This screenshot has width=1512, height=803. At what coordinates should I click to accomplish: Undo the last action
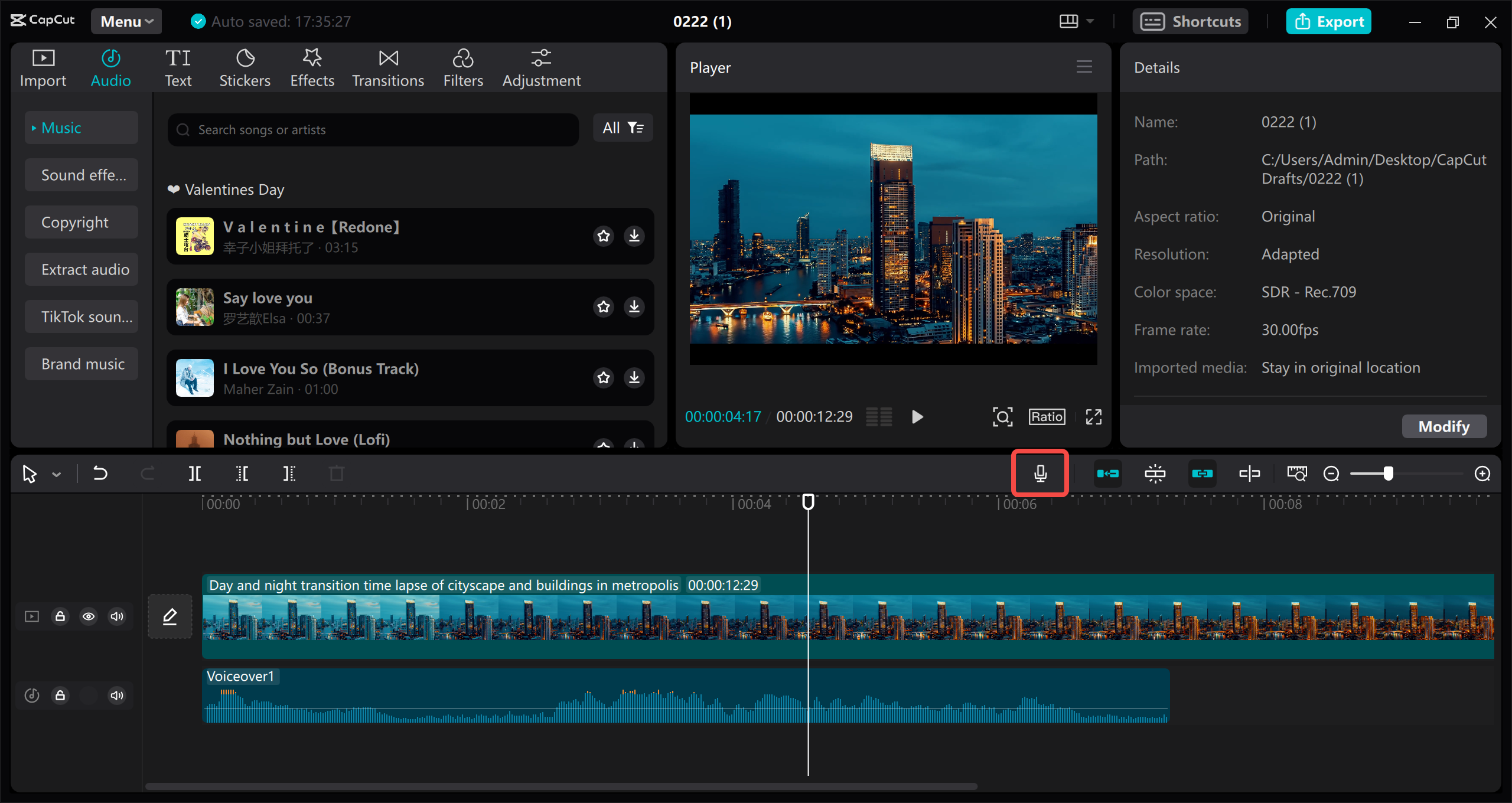100,473
